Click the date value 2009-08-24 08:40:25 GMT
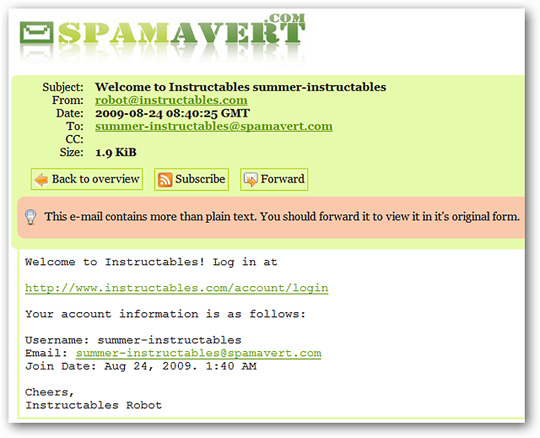 coord(172,113)
